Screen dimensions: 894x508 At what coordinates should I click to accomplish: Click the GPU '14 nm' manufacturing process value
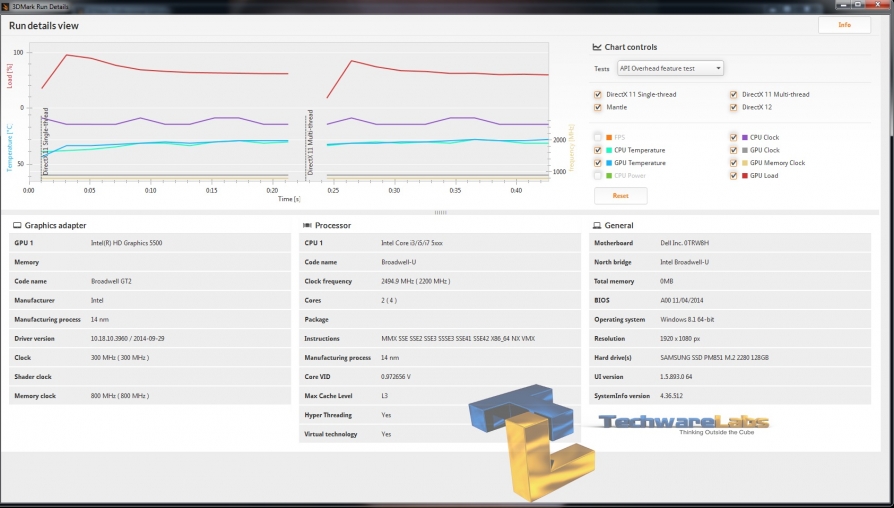pos(100,320)
